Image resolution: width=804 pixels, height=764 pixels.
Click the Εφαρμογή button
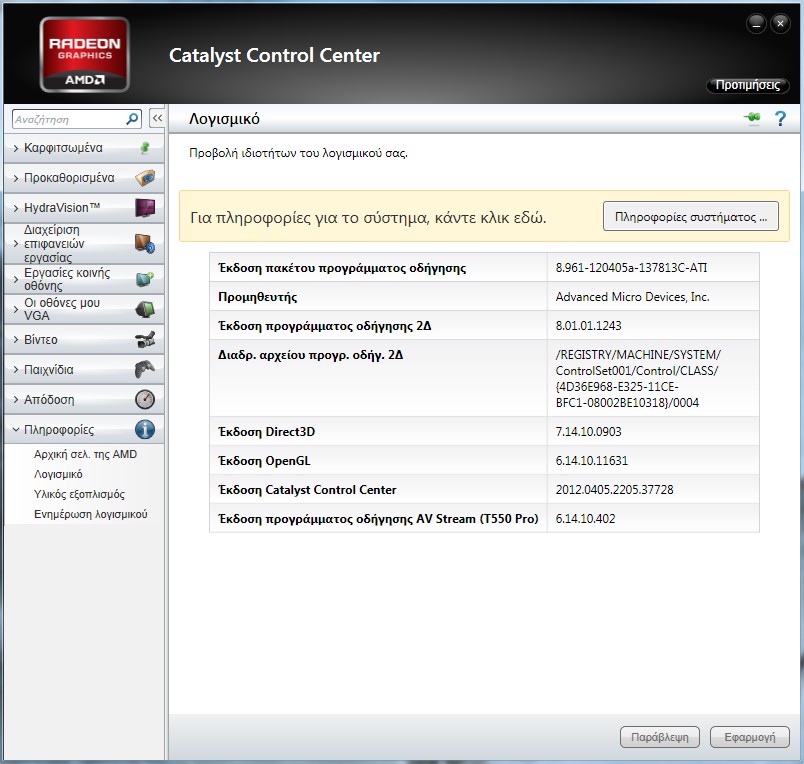[749, 737]
